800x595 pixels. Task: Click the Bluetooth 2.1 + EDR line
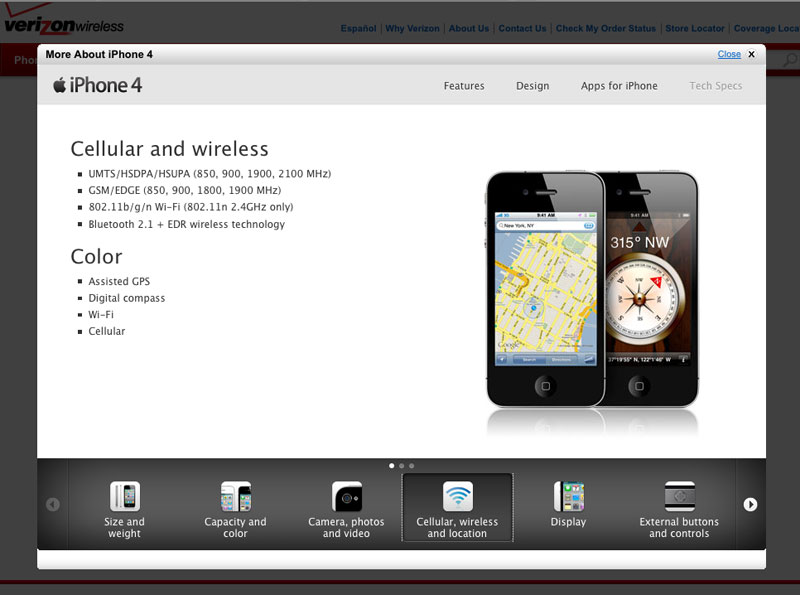(187, 224)
